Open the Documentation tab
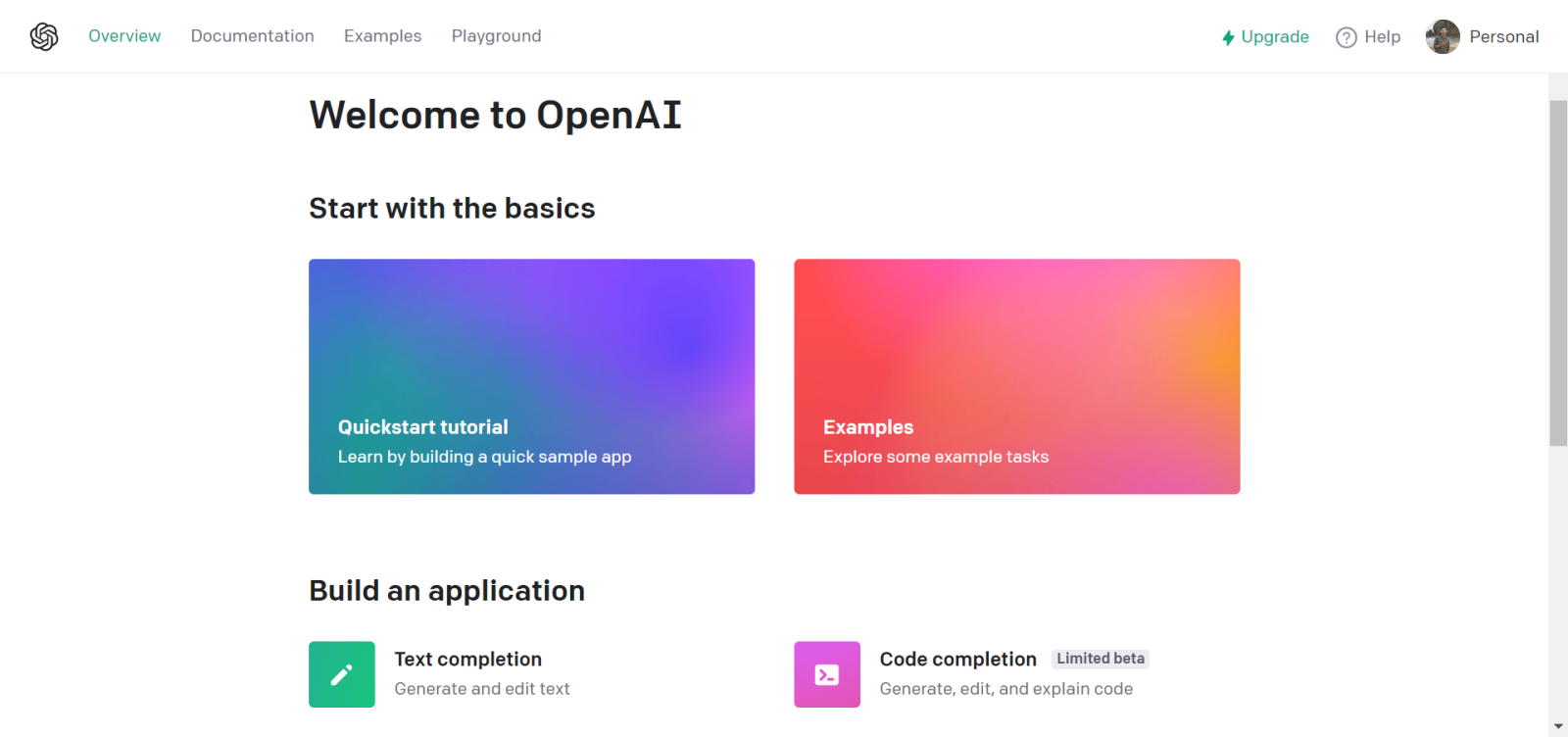This screenshot has height=737, width=1568. click(252, 36)
